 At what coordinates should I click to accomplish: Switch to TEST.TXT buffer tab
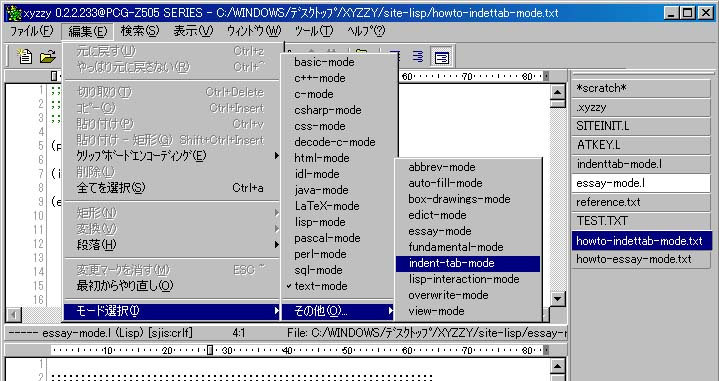(x=641, y=221)
